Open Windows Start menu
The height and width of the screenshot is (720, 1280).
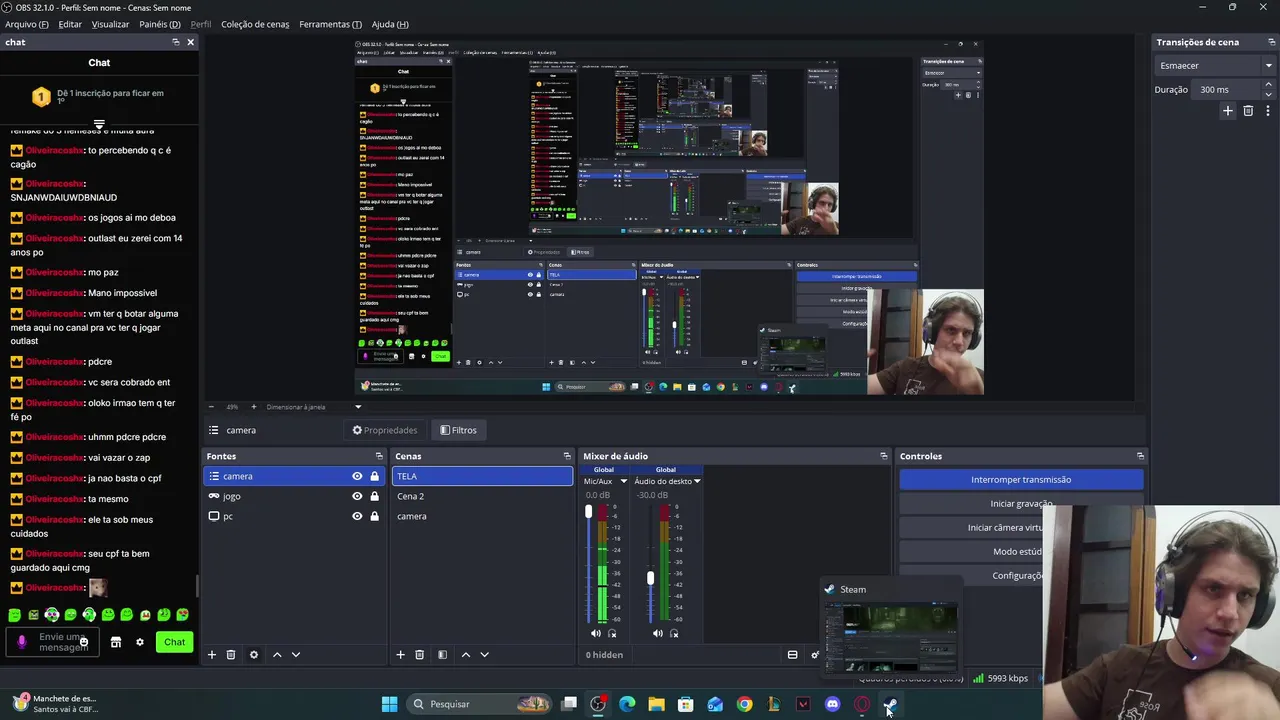(x=390, y=704)
